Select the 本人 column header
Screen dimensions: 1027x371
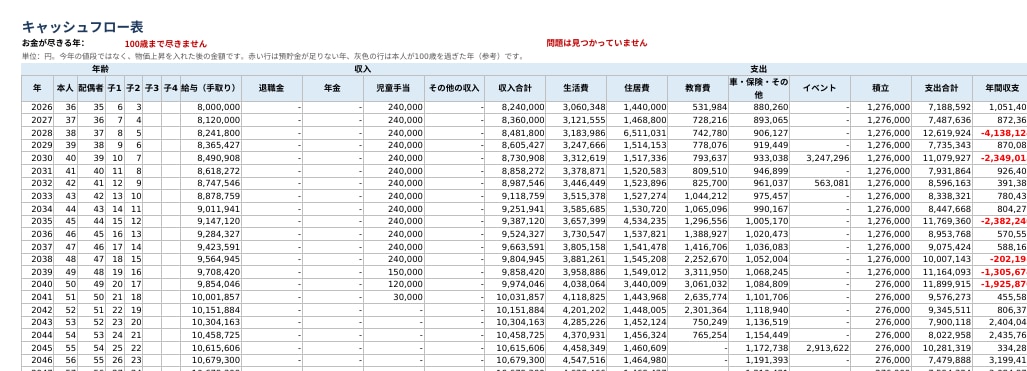[65, 88]
